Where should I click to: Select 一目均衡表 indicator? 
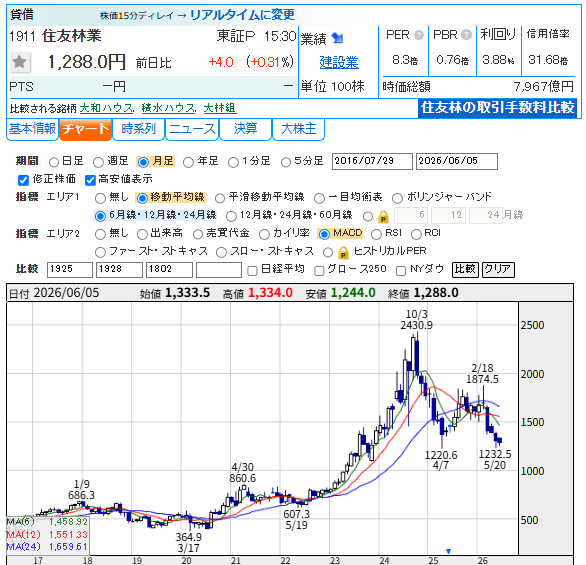[x=320, y=198]
